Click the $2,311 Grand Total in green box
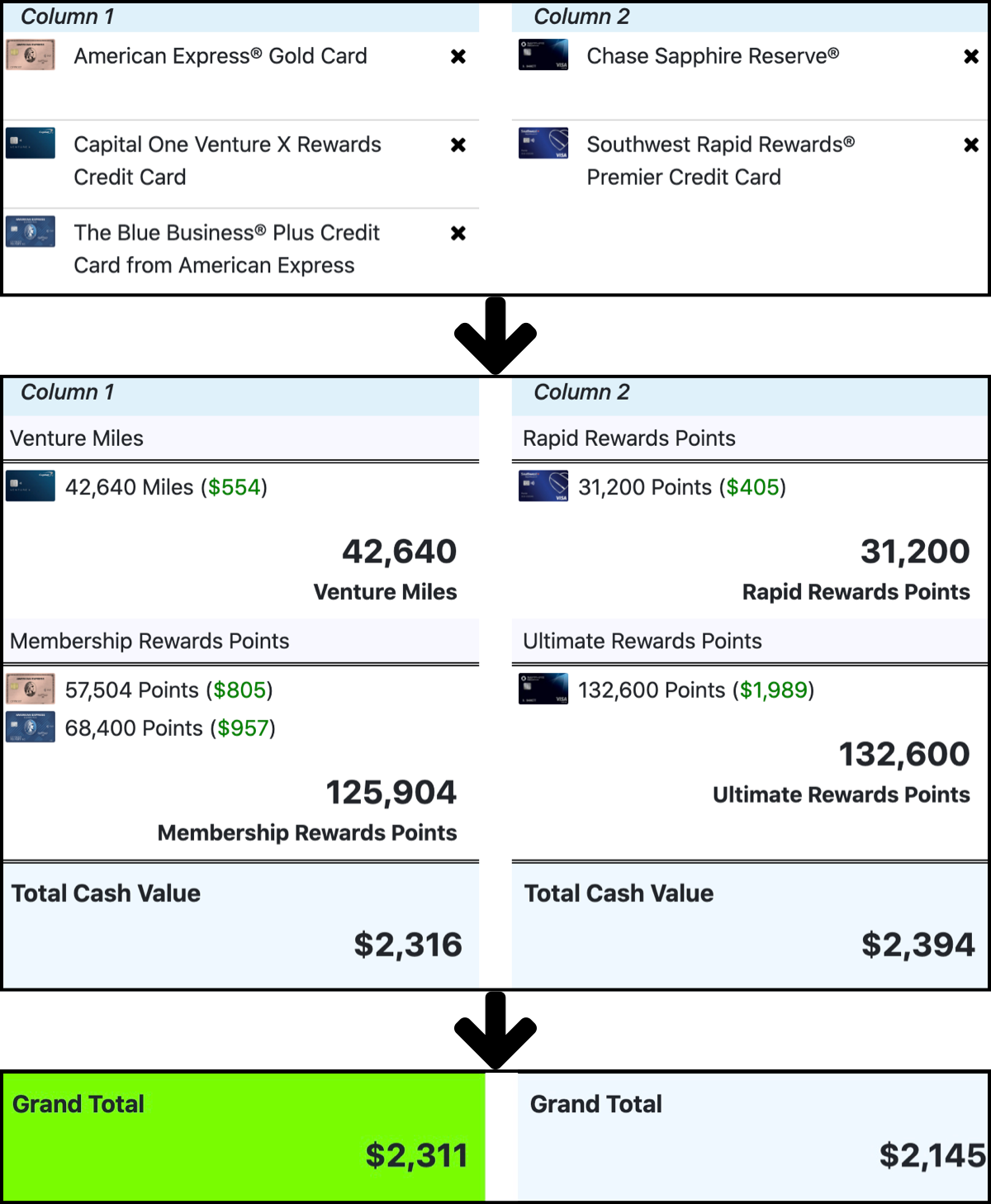 [416, 1155]
